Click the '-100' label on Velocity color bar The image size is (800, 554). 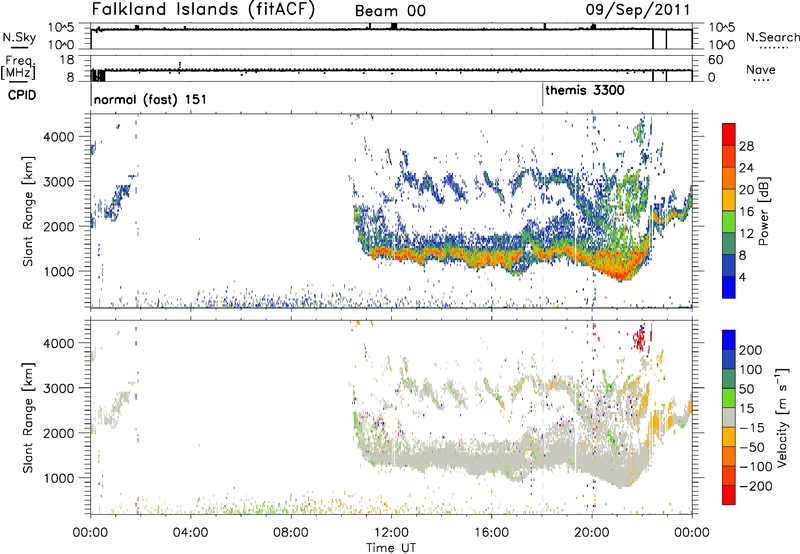click(756, 467)
